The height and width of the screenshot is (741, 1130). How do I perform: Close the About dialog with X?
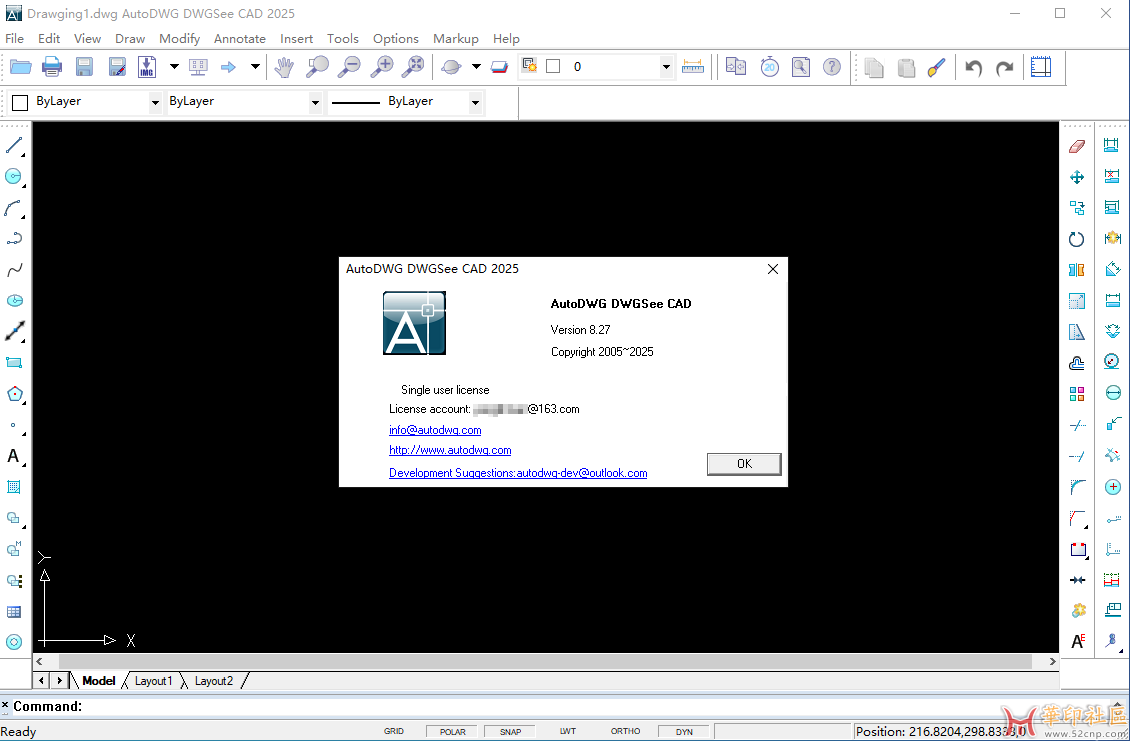coord(773,269)
